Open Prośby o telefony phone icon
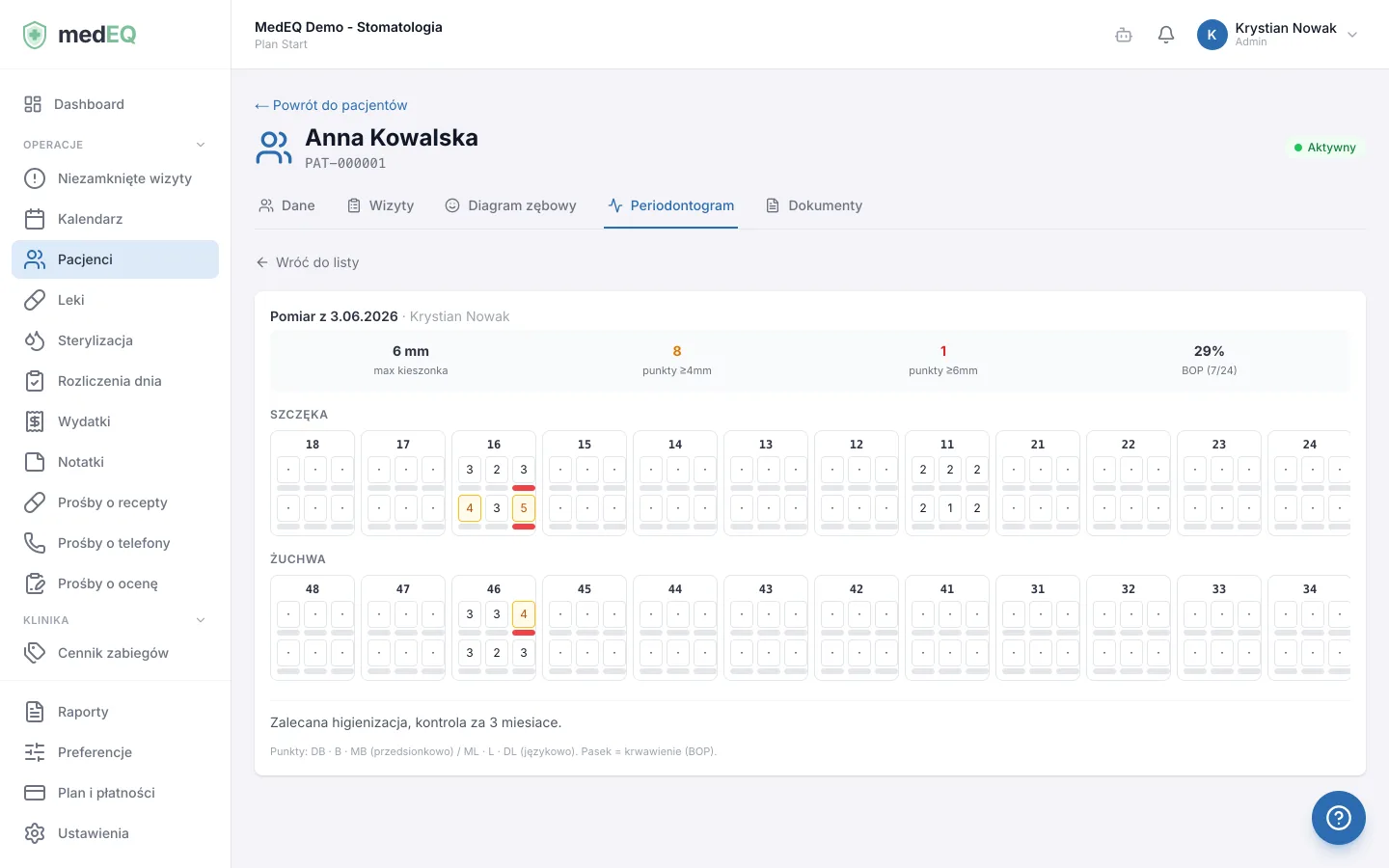This screenshot has width=1389, height=868. tap(35, 543)
